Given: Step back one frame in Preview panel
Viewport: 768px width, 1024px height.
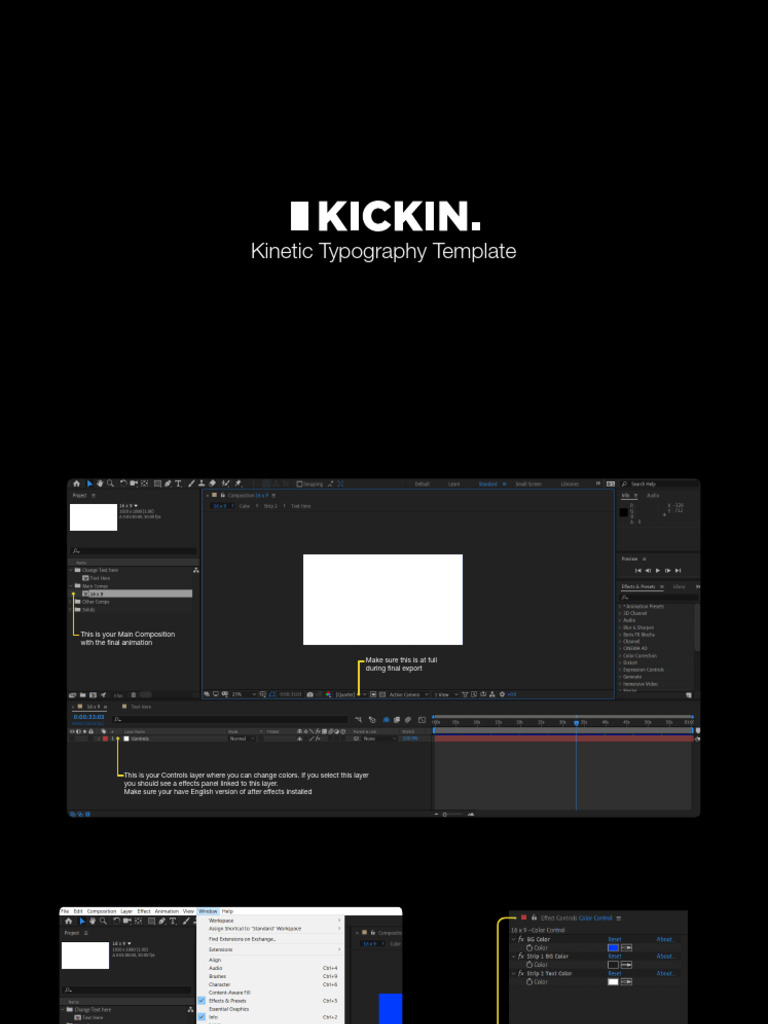Looking at the screenshot, I should coord(648,571).
